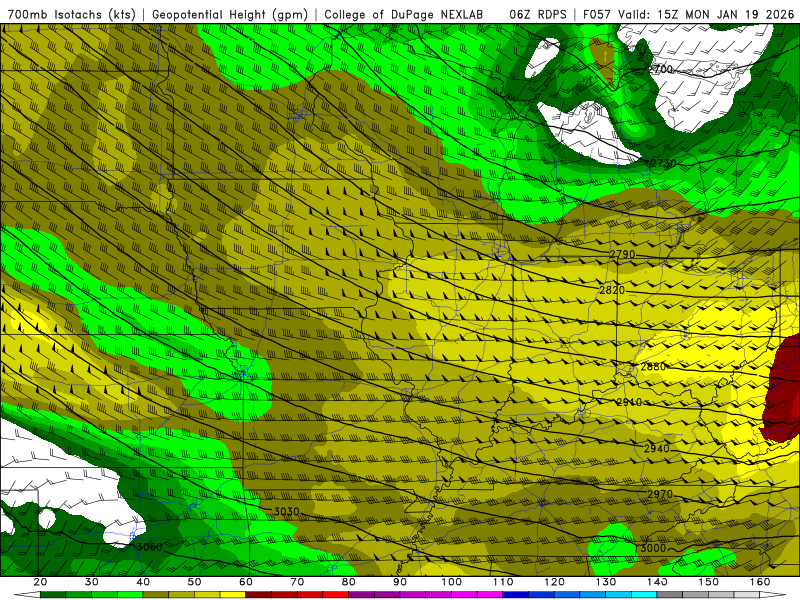Click the 2880 height contour label
The height and width of the screenshot is (600, 800).
[x=653, y=366]
